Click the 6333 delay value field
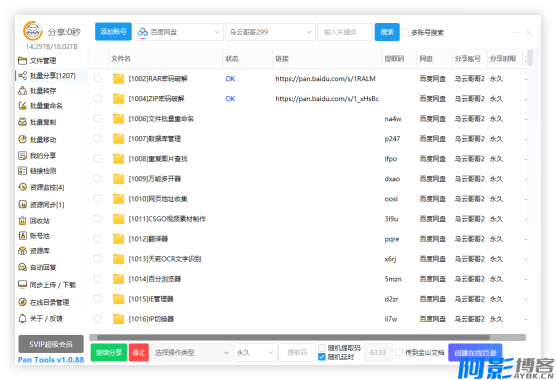 (378, 353)
